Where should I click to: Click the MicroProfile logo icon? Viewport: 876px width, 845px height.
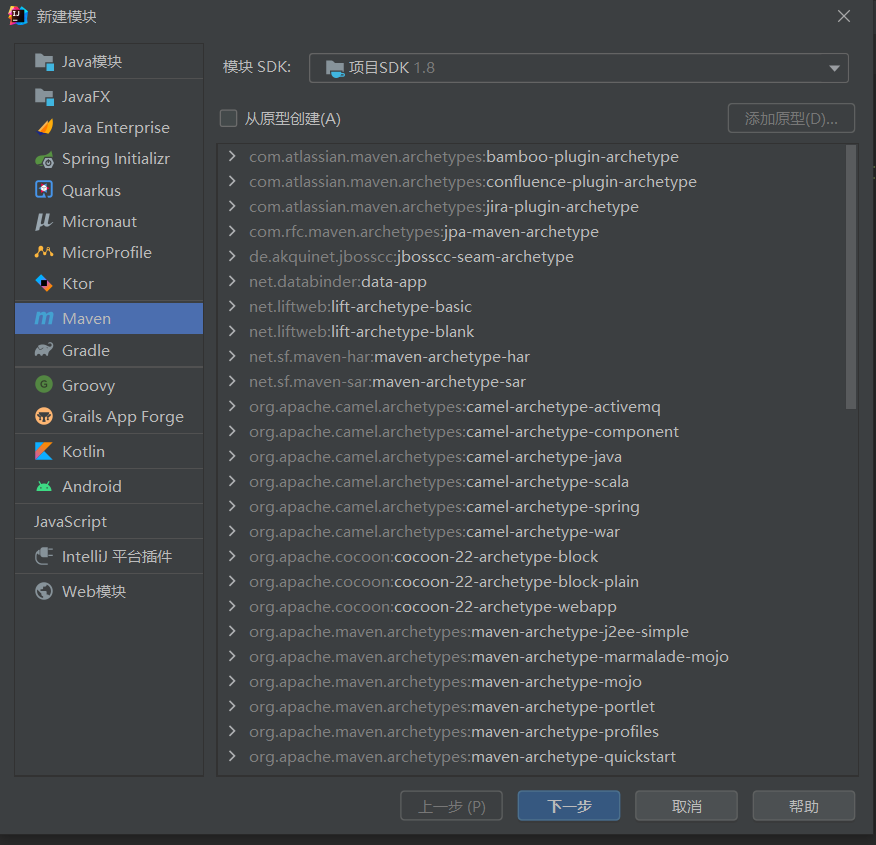pyautogui.click(x=44, y=252)
